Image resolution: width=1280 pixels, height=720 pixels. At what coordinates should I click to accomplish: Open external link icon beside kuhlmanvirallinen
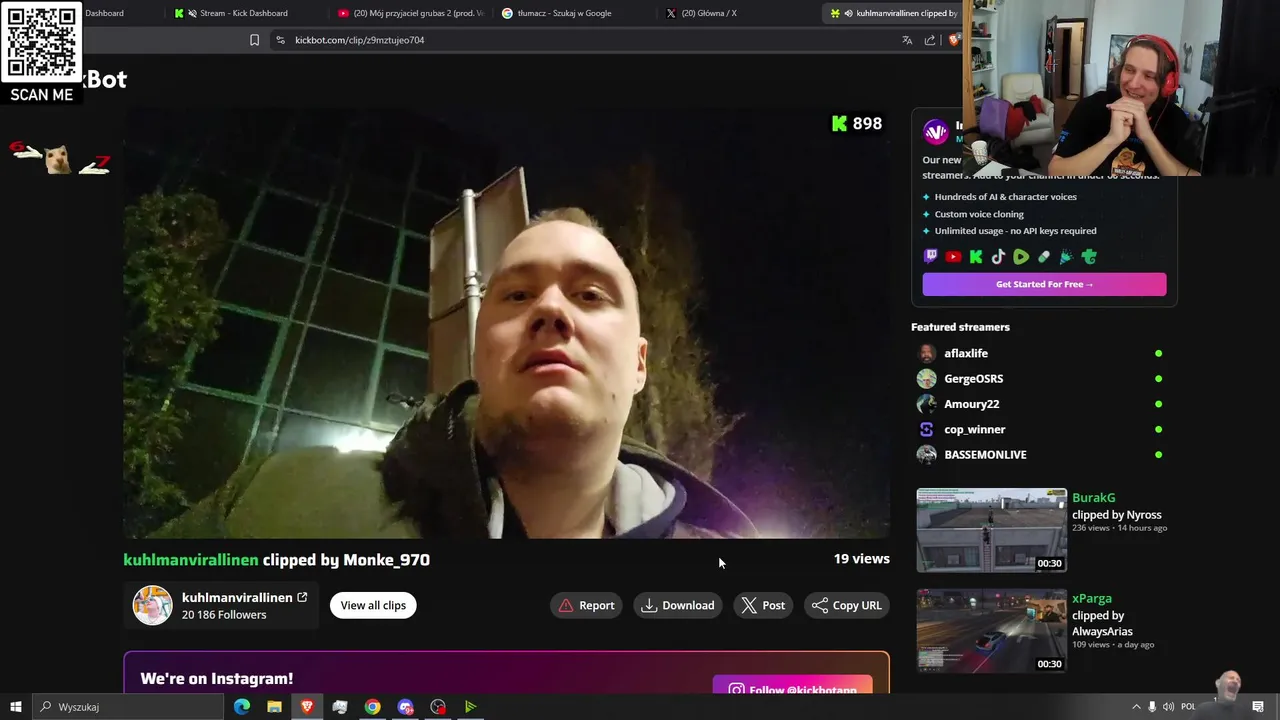pos(302,598)
